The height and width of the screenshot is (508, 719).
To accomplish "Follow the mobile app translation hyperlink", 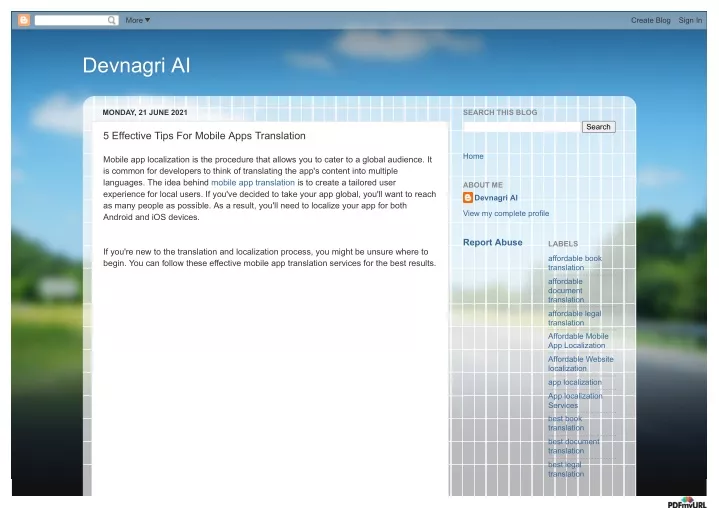I will 253,182.
